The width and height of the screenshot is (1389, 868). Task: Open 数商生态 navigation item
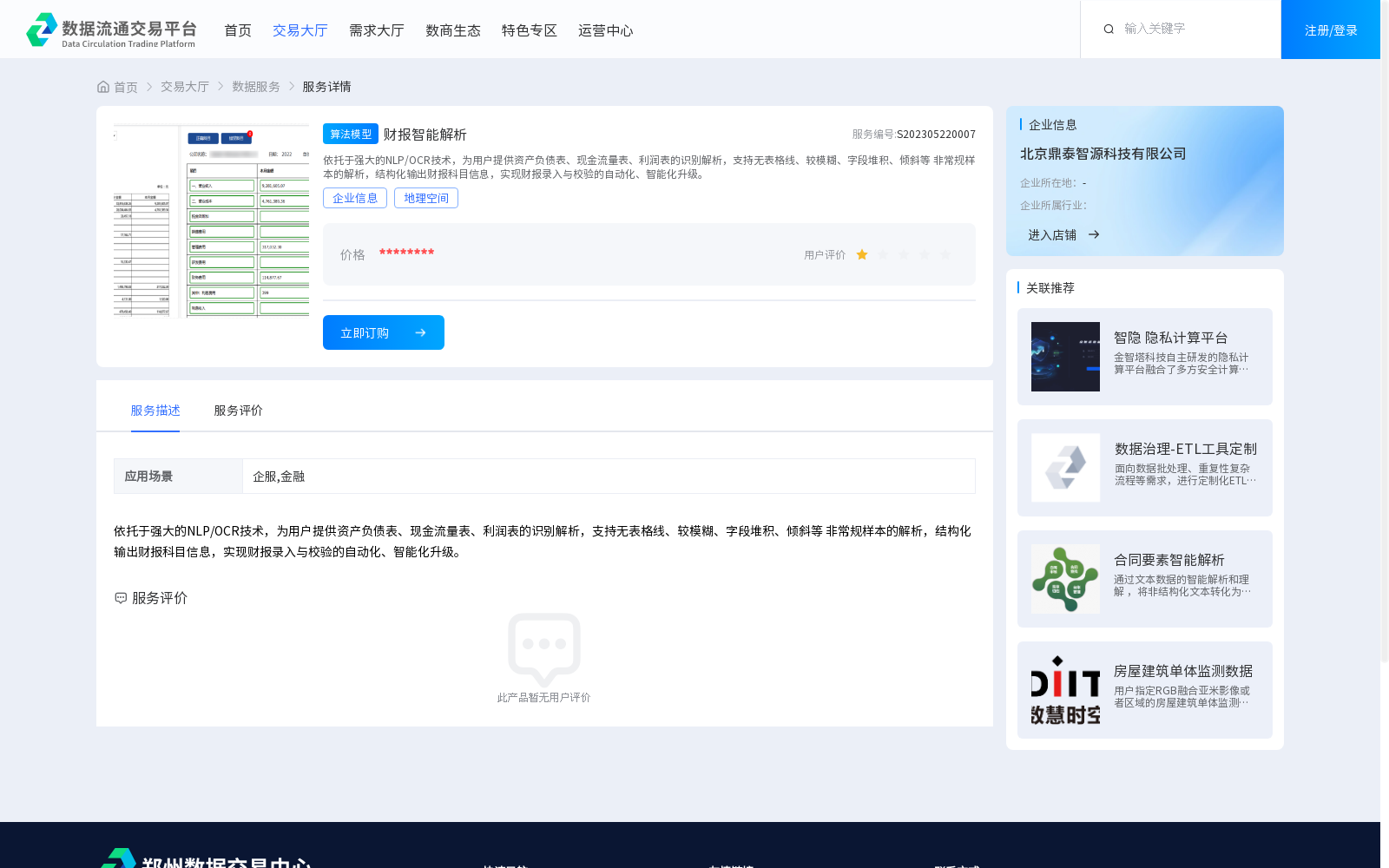point(453,30)
